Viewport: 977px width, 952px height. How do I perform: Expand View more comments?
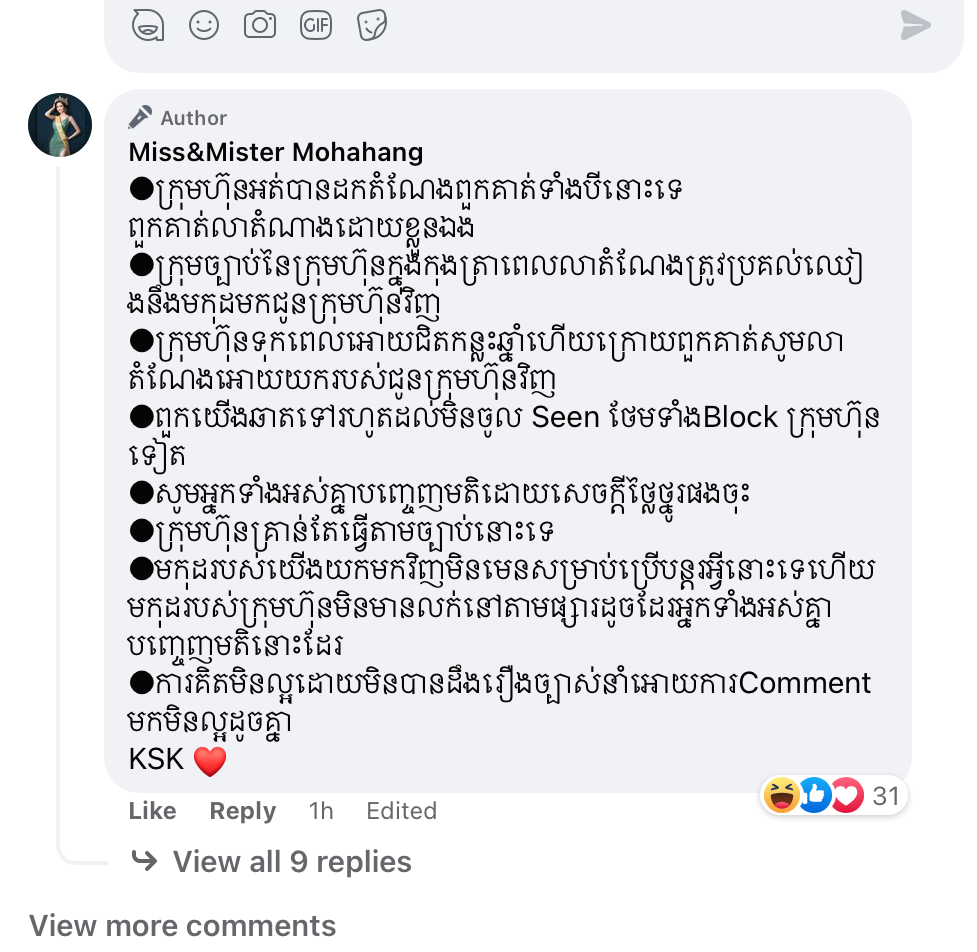(182, 926)
